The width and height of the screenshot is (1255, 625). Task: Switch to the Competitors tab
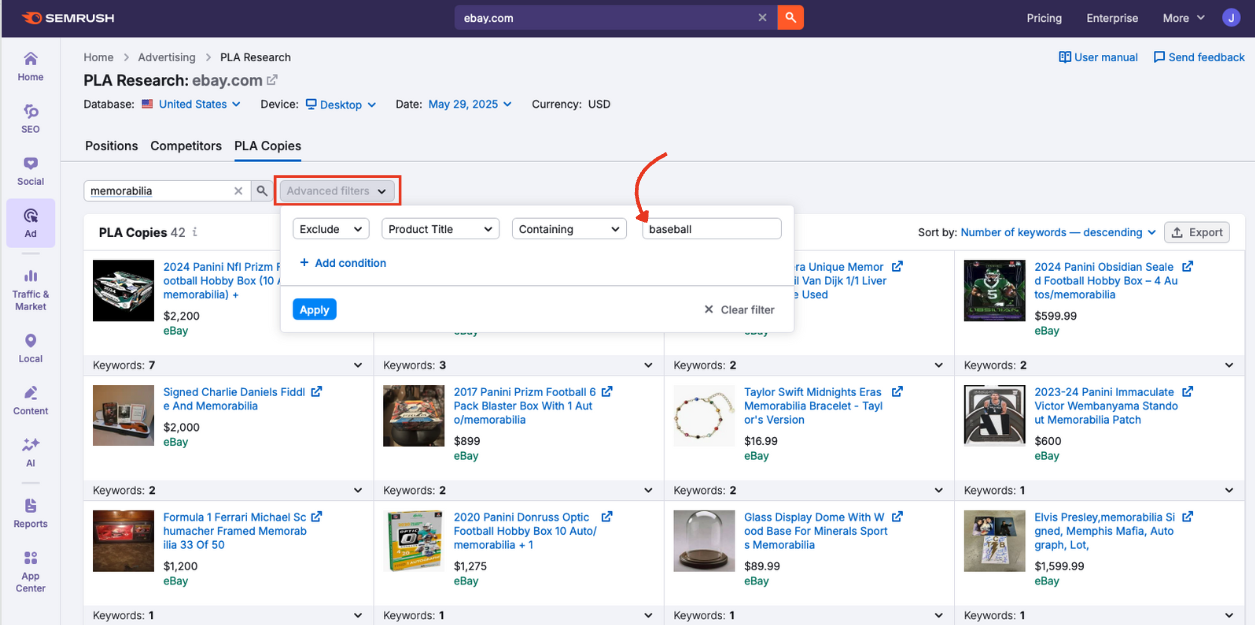click(185, 146)
